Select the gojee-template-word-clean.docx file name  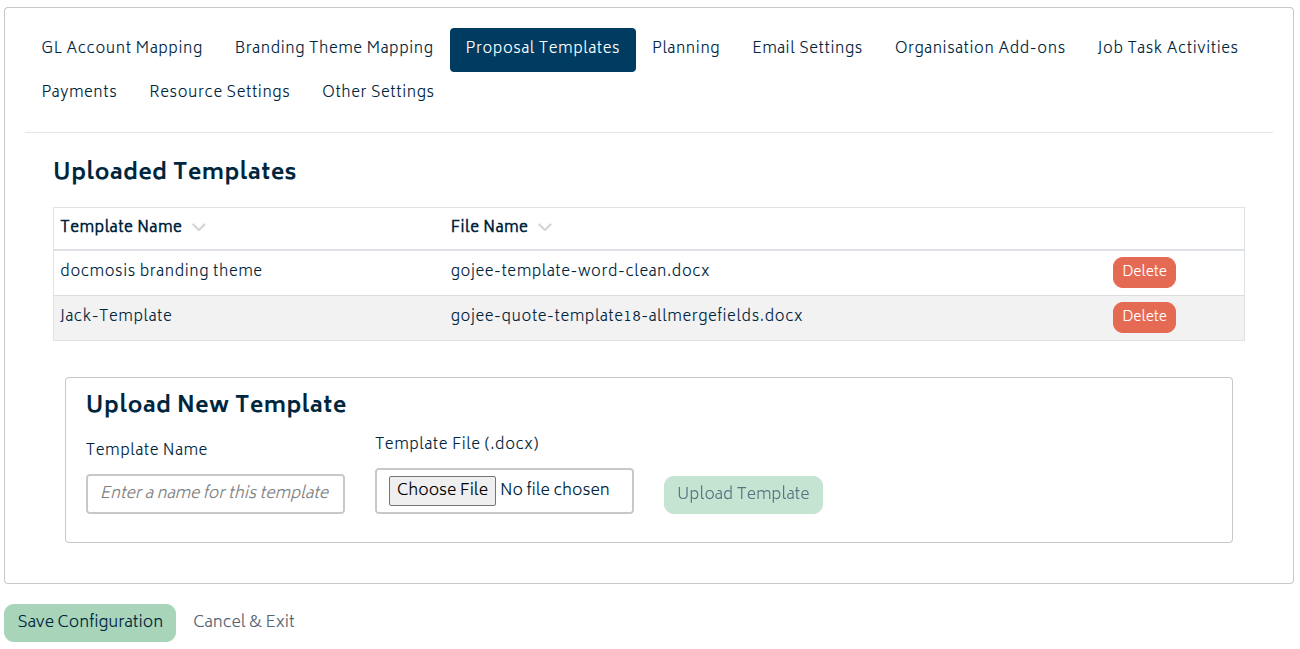point(580,271)
